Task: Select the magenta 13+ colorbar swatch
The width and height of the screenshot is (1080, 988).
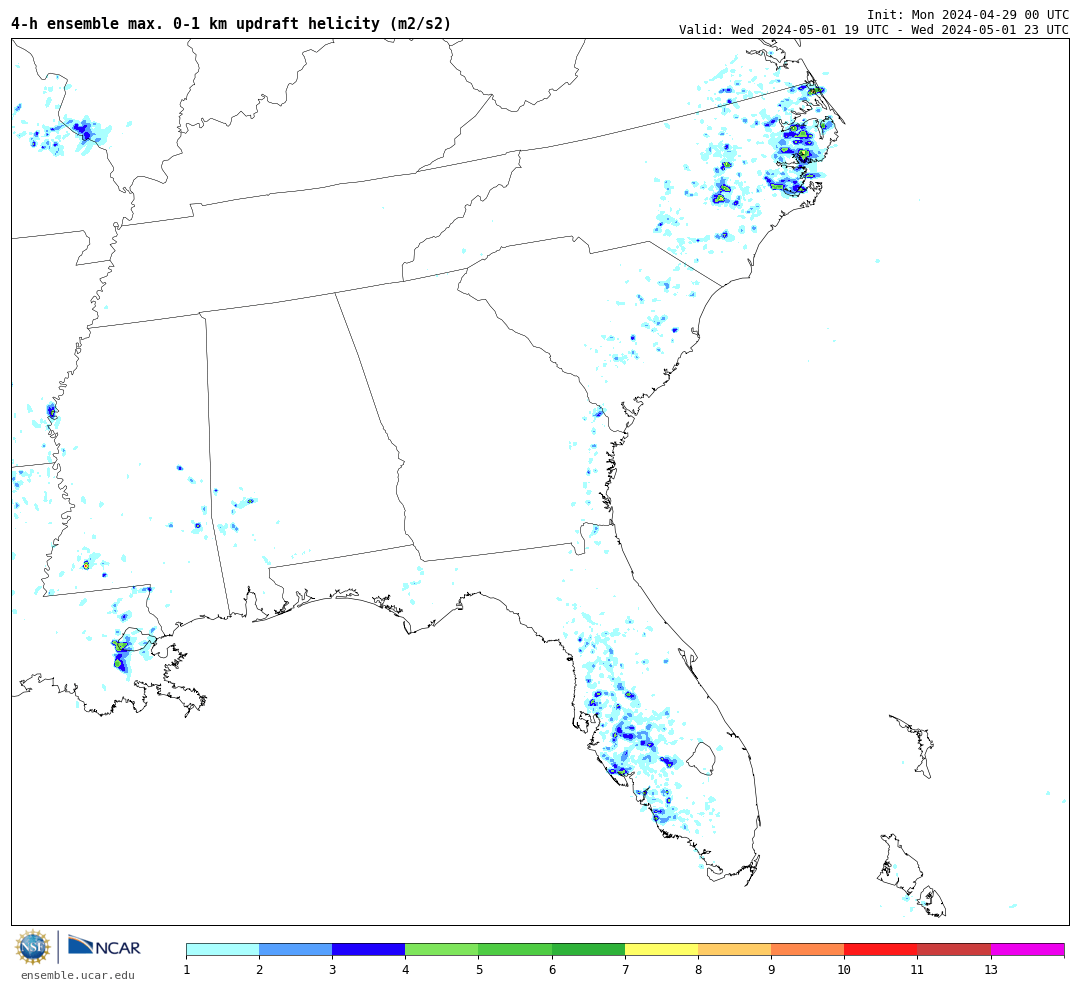Action: point(1028,949)
